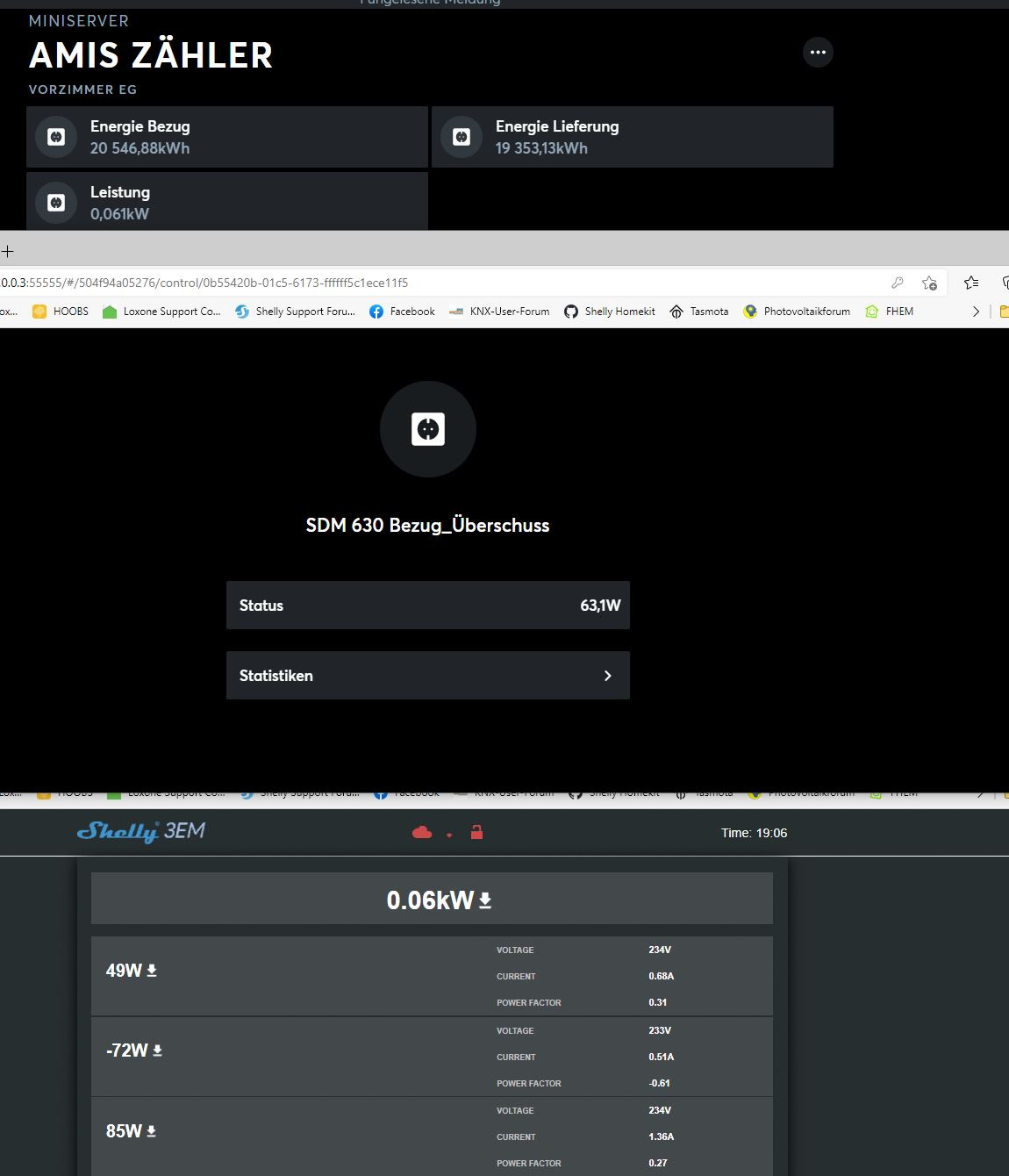Click the browser address bar URL

tap(204, 283)
